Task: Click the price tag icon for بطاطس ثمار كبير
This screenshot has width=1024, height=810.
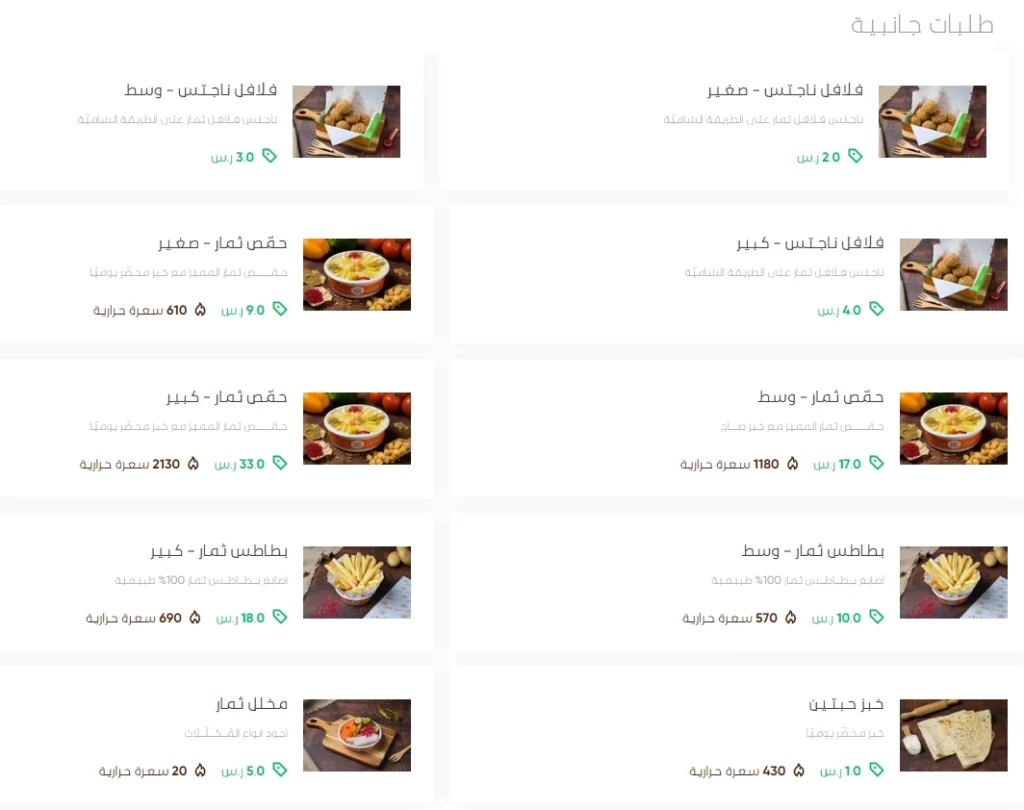Action: (280, 616)
